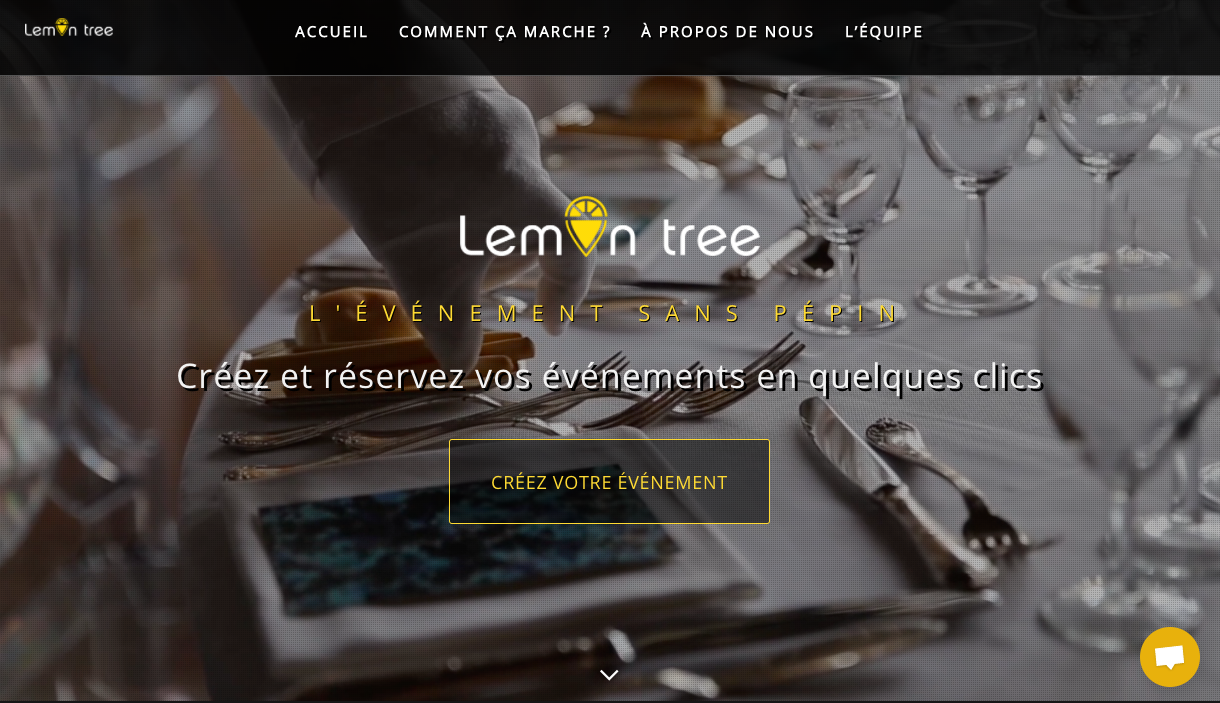Image resolution: width=1220 pixels, height=703 pixels.
Task: Click the down chevron below the hero
Action: click(x=609, y=675)
